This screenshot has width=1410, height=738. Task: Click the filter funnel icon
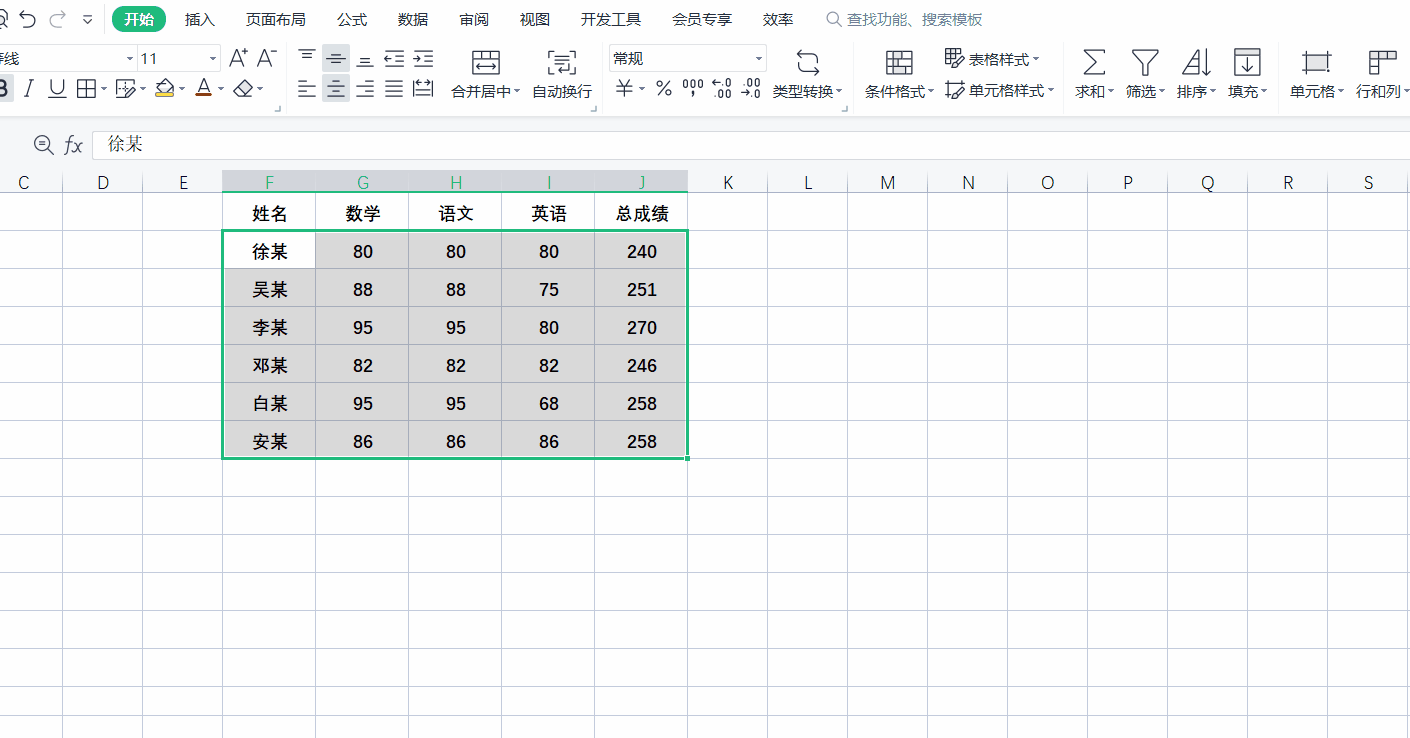point(1145,62)
